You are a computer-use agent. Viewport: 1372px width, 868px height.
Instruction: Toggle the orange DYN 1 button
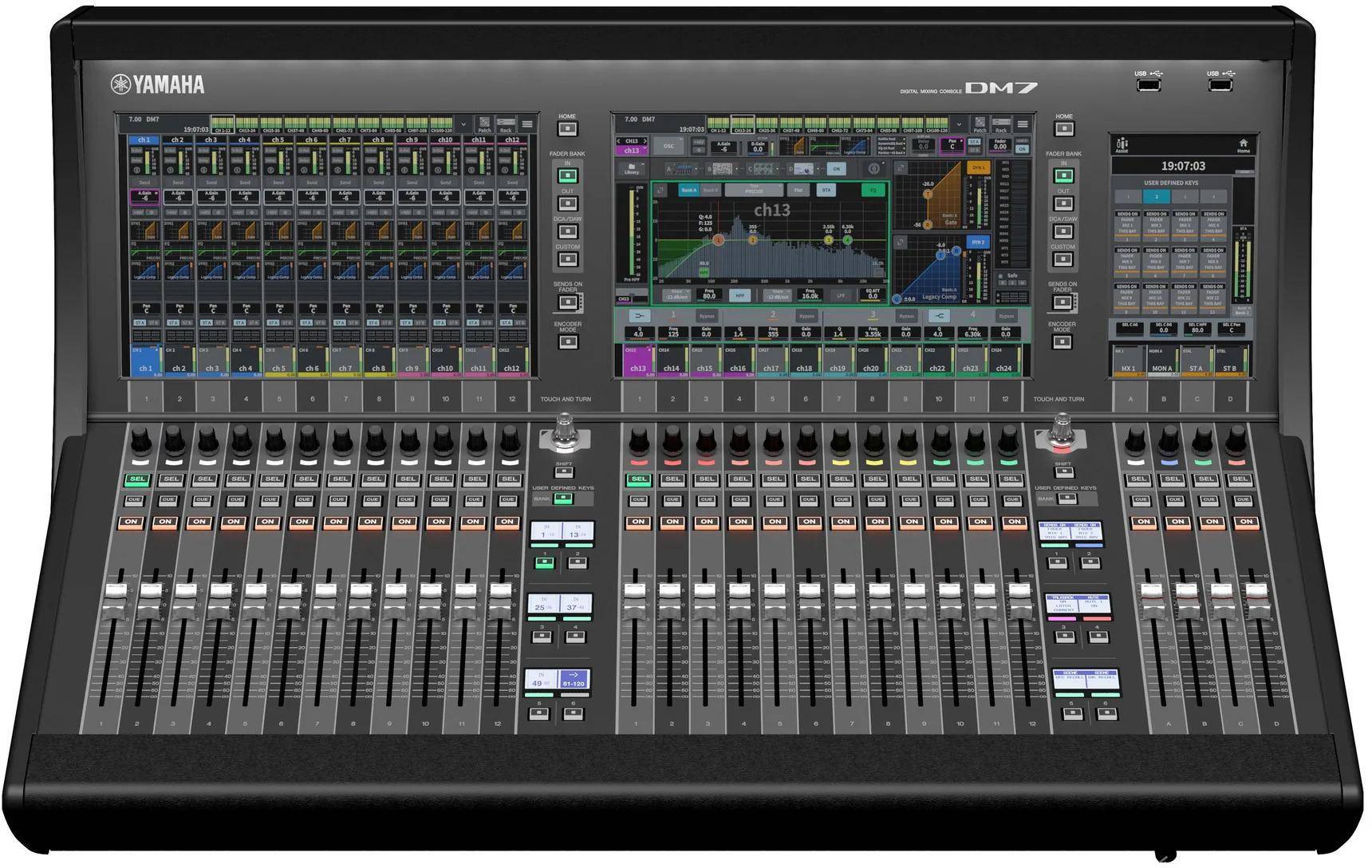pyautogui.click(x=978, y=168)
